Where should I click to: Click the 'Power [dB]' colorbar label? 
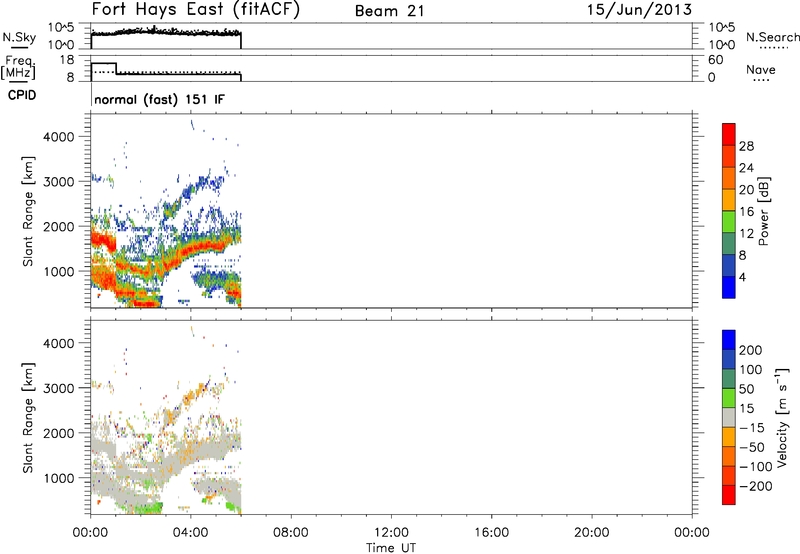[763, 211]
